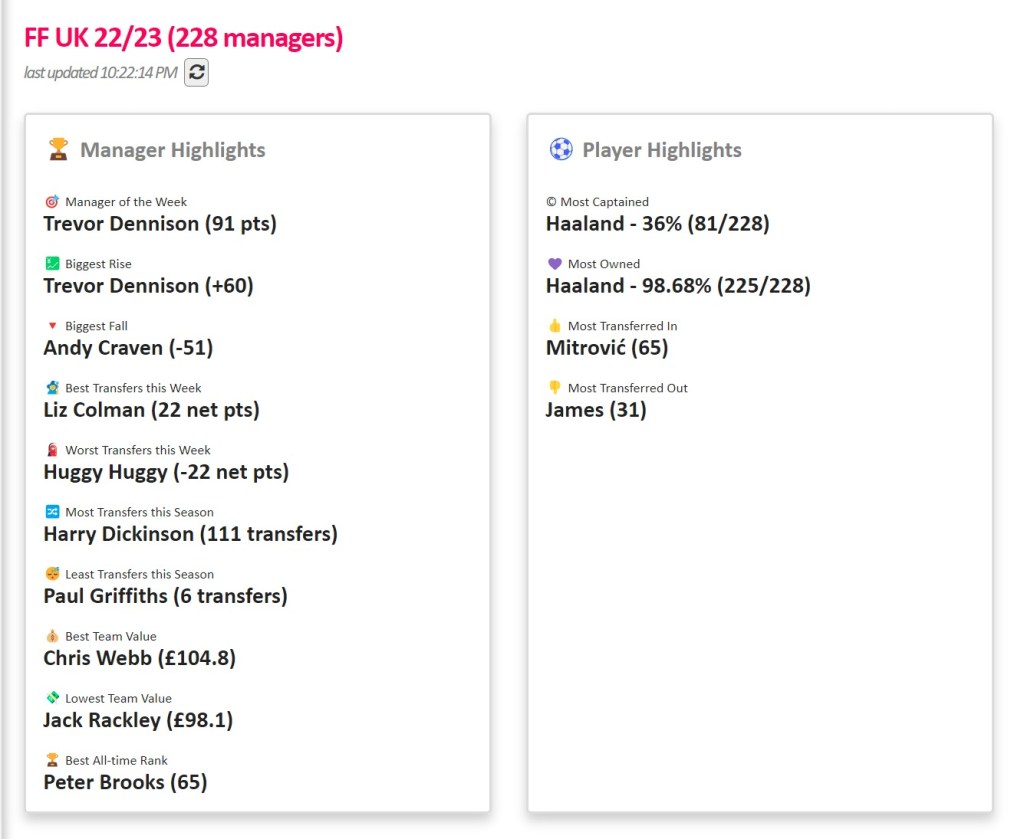Click Chris Webb best team value entry
This screenshot has height=839, width=1024.
[139, 658]
